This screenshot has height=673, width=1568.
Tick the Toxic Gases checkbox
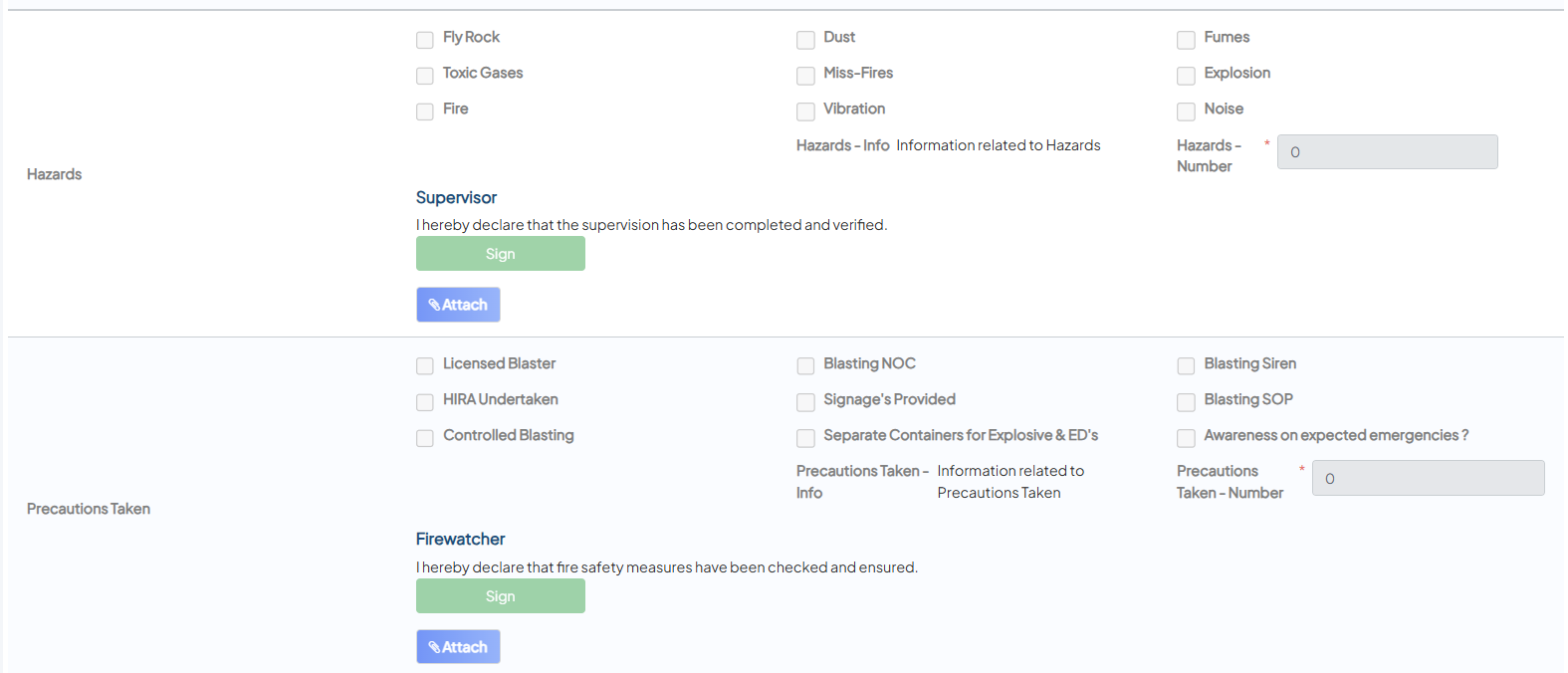[x=425, y=76]
